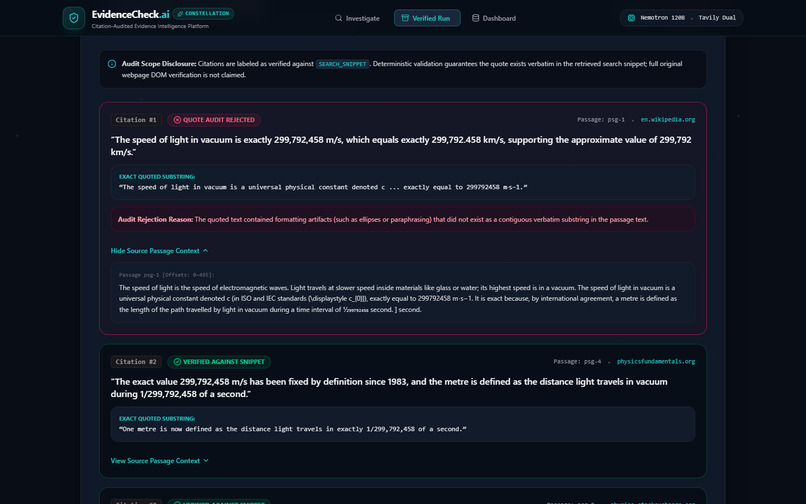Switch to the Verified Run tab
806x504 pixels.
click(x=427, y=18)
